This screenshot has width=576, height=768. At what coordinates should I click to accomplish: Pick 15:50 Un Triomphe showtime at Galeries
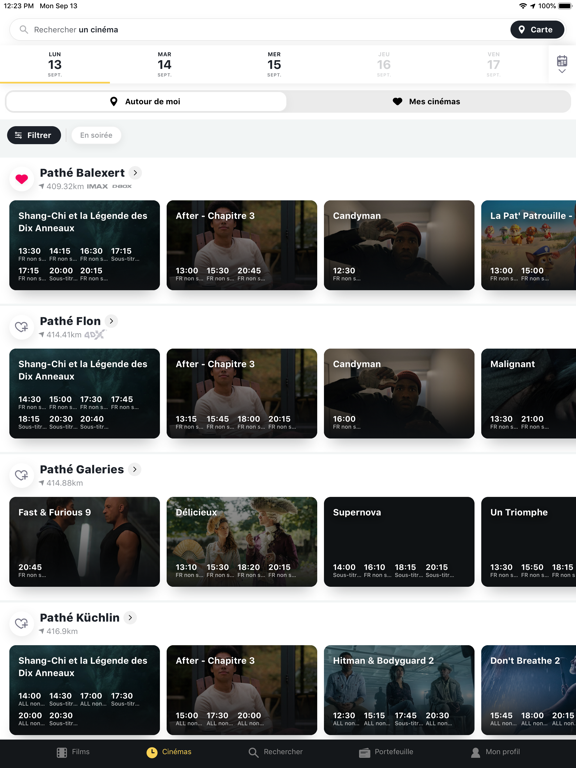click(x=533, y=570)
